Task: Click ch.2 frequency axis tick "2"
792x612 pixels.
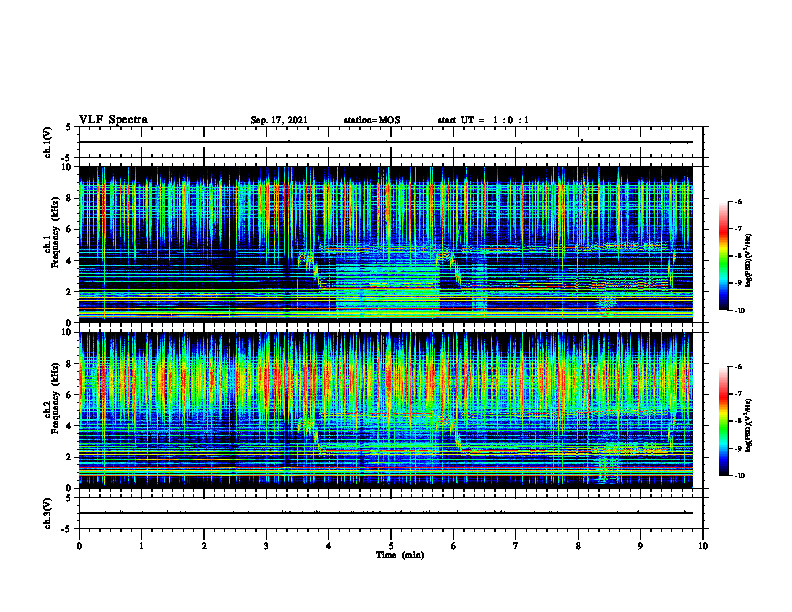Action: [70, 457]
